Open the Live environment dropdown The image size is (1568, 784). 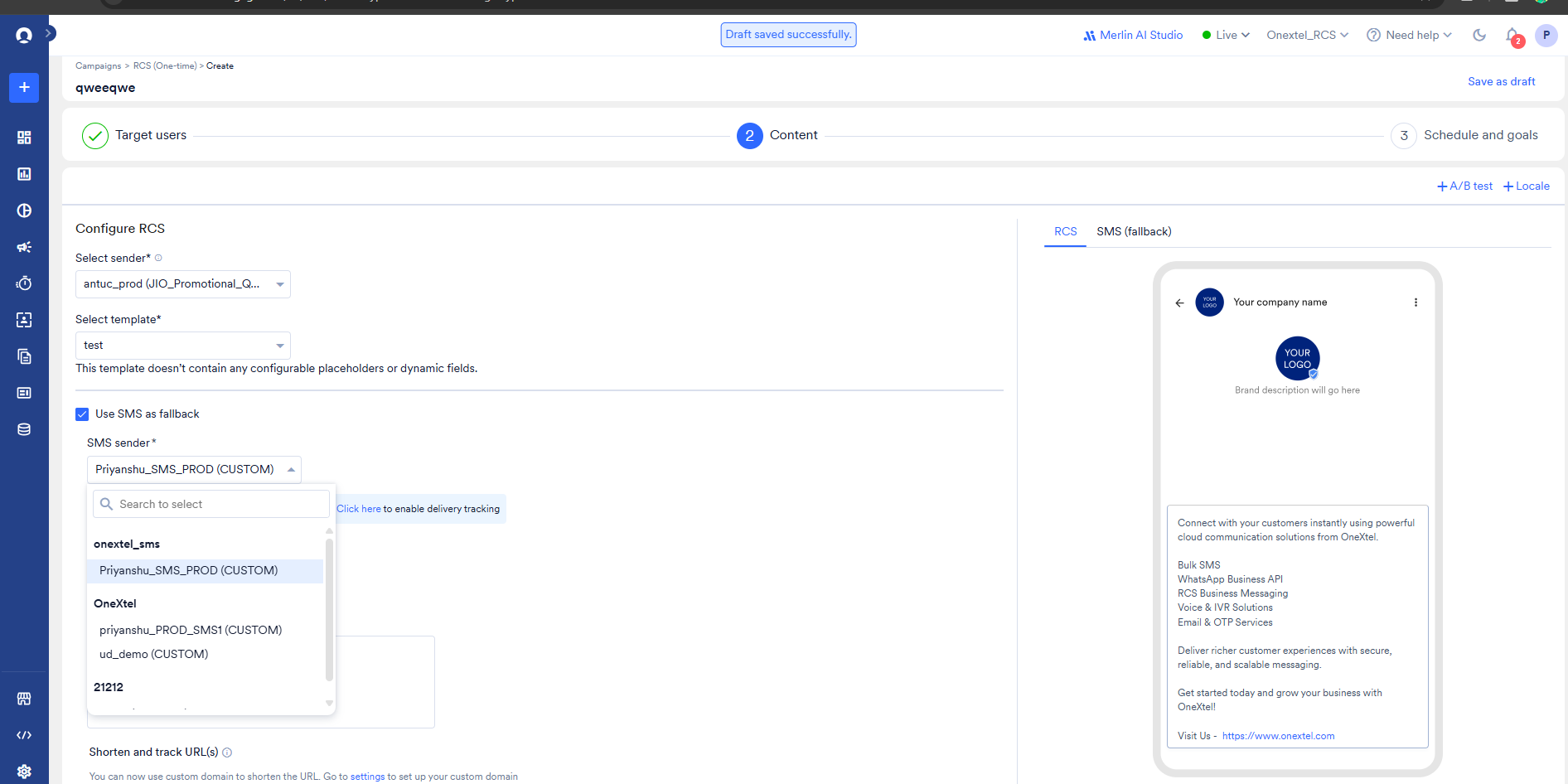(x=1226, y=35)
